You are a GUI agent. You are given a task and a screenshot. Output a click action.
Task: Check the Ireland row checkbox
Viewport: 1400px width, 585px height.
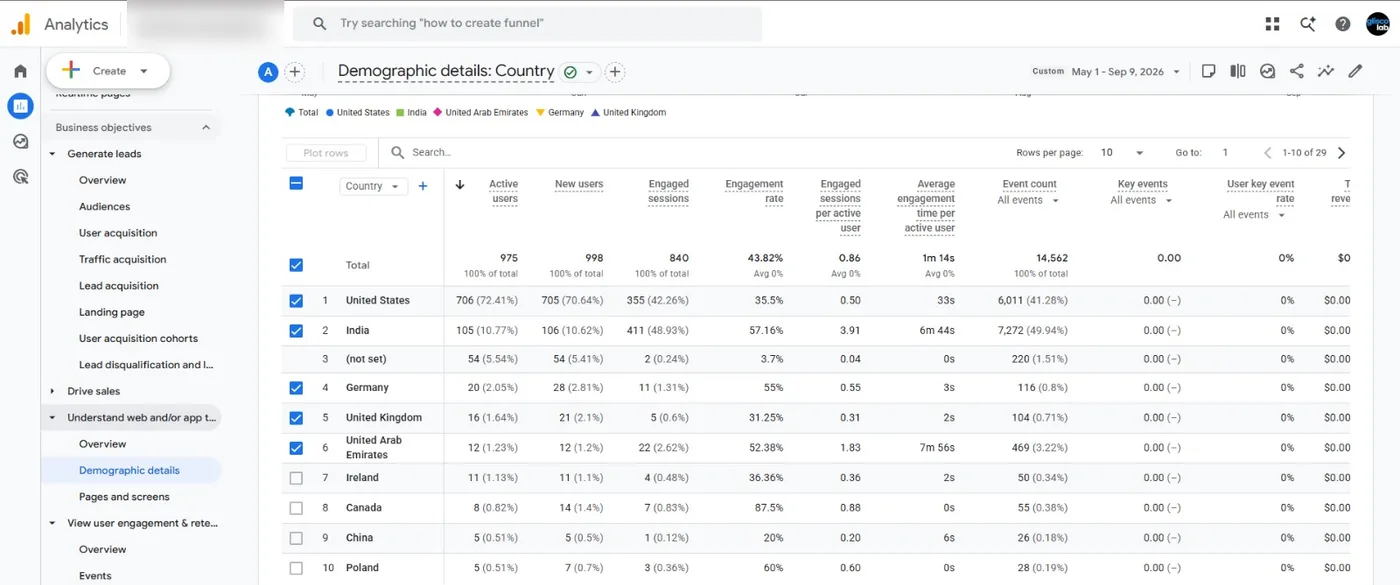pos(296,478)
